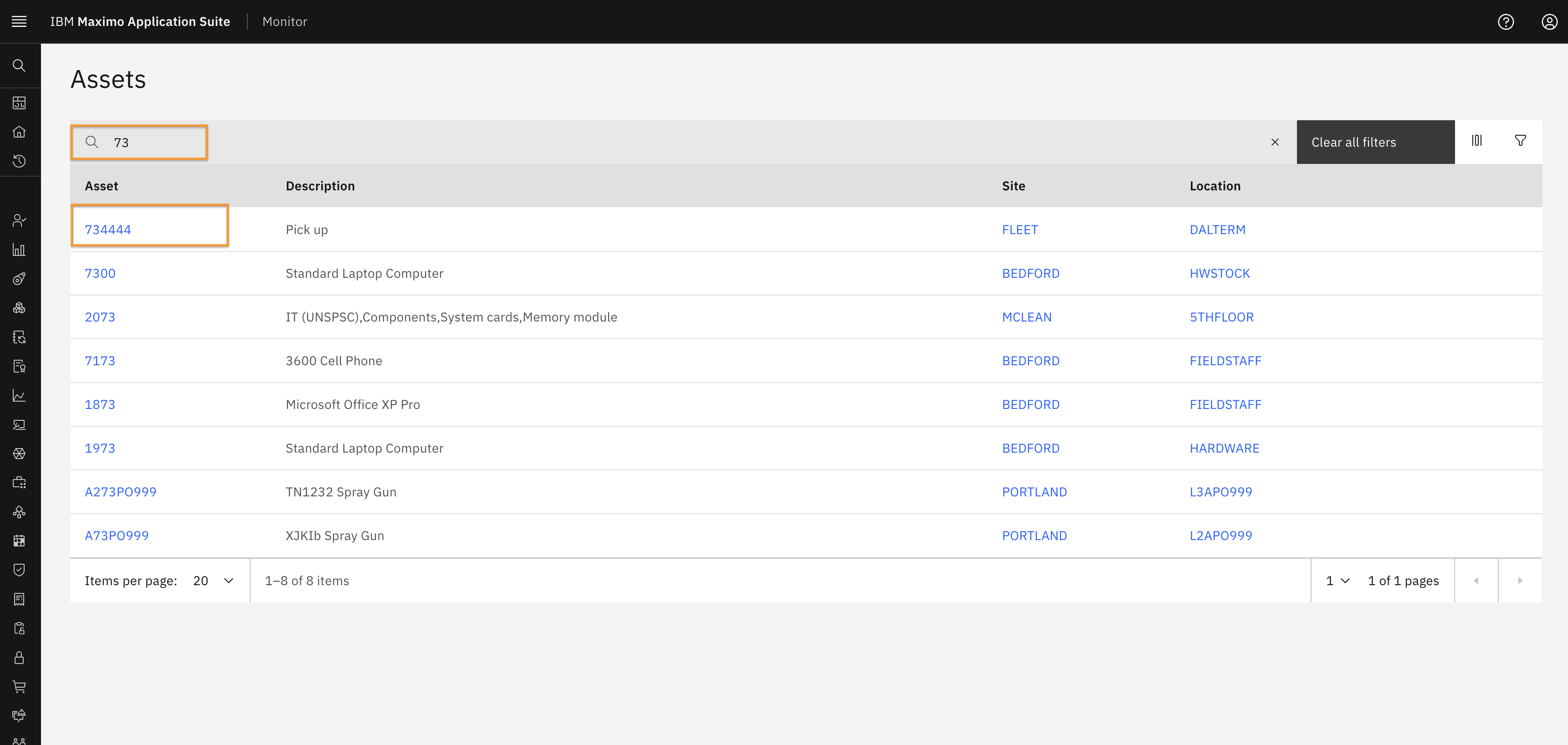Go to next page arrow
Image resolution: width=1568 pixels, height=745 pixels.
(x=1520, y=581)
